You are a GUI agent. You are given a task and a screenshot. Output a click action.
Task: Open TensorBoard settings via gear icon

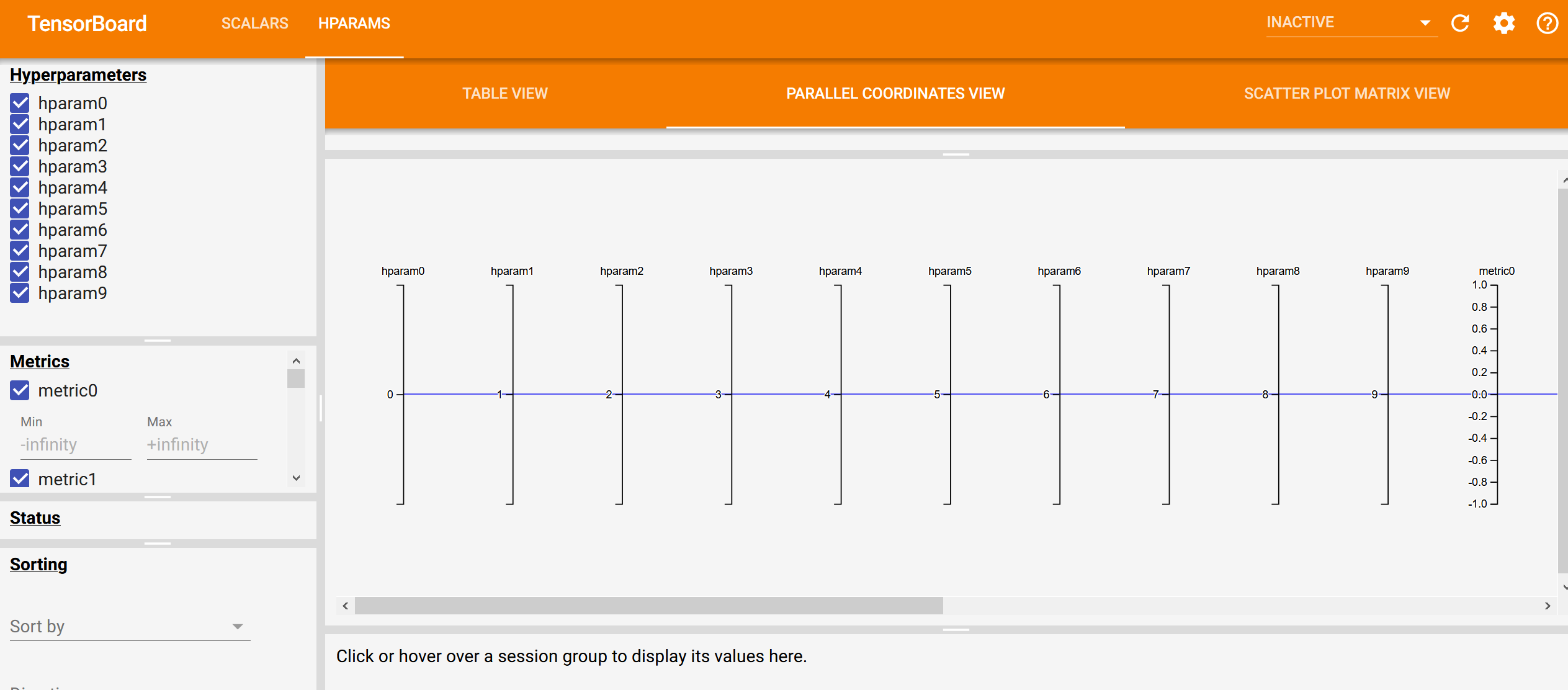pos(1504,23)
